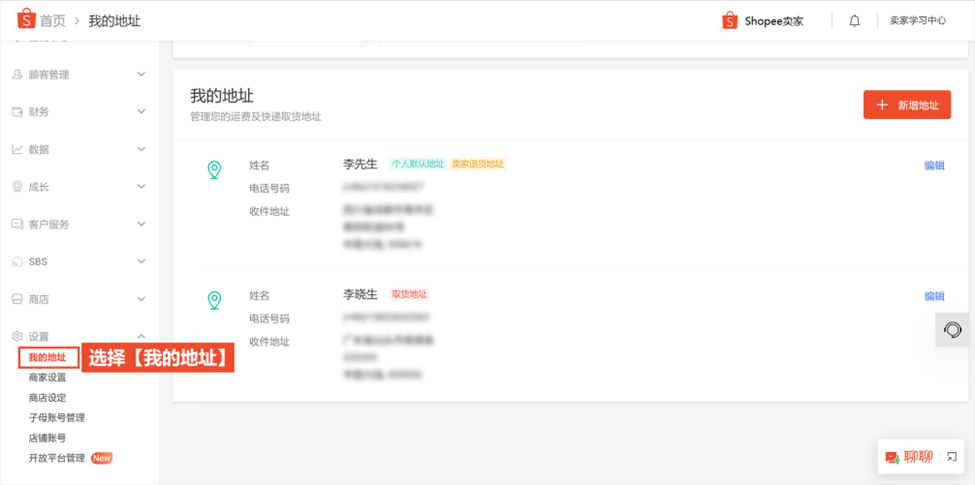Expand the 客户服务 sidebar section
The width and height of the screenshot is (975, 485).
coord(141,224)
